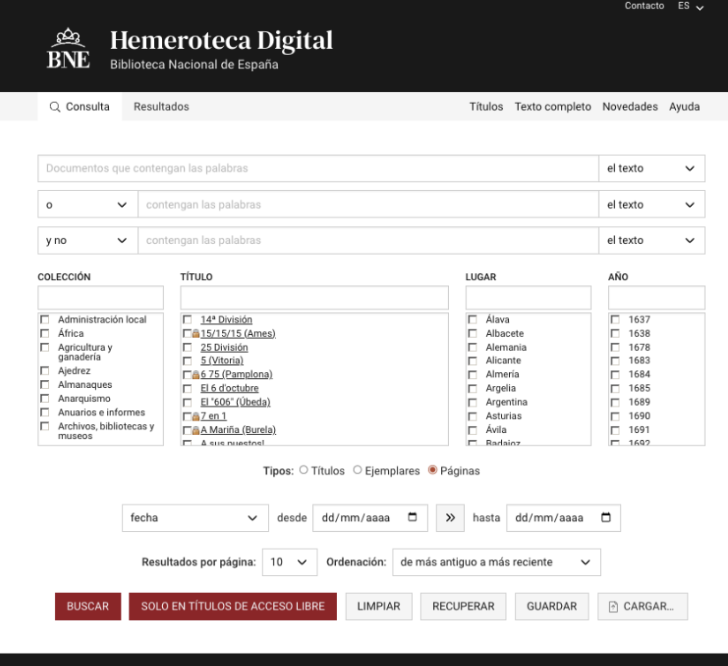Click file icon on the CARGAR button

(x=613, y=607)
